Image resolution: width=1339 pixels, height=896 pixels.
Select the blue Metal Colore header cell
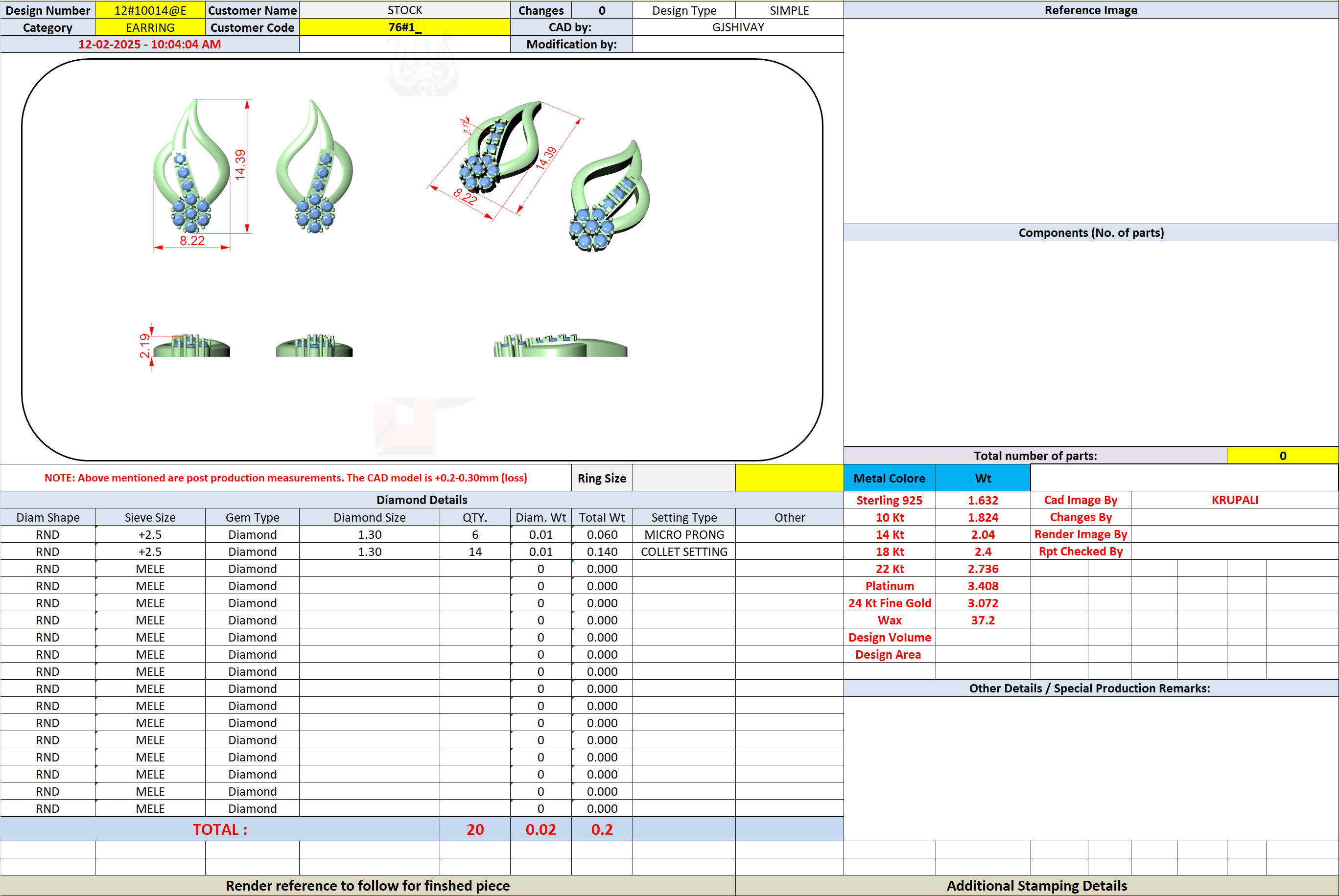[x=889, y=478]
